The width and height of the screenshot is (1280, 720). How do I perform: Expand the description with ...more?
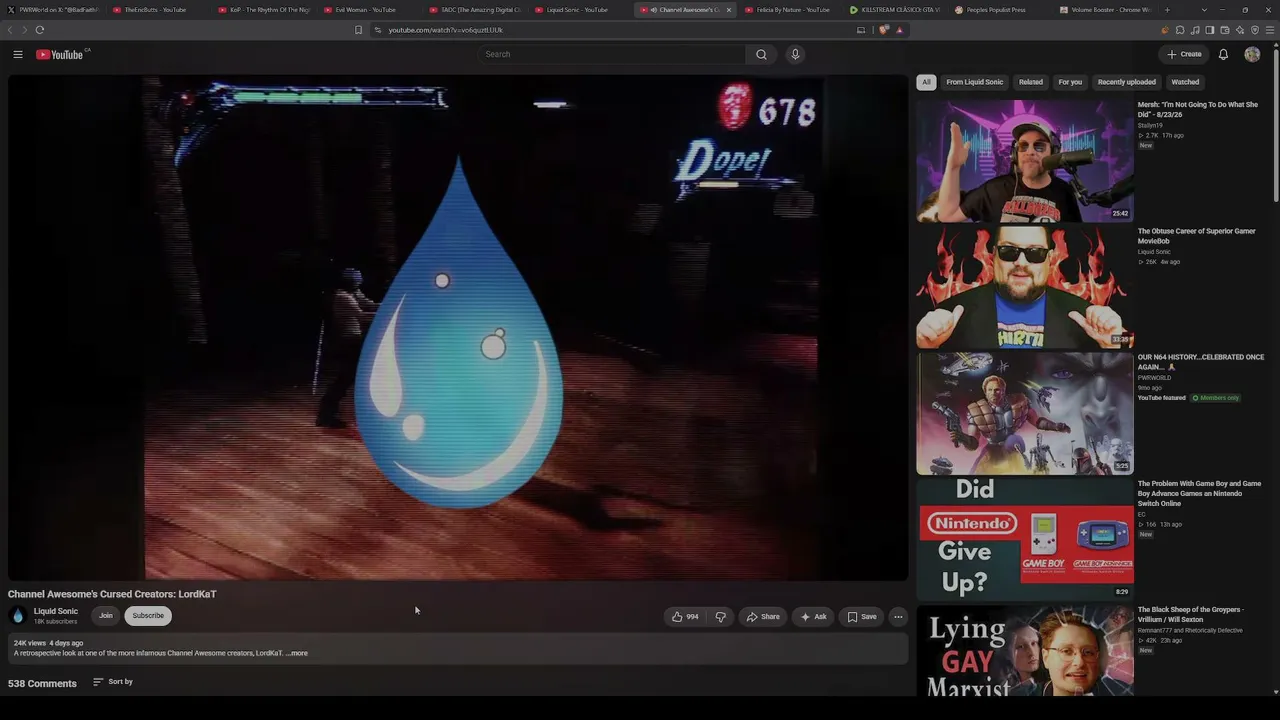point(297,653)
